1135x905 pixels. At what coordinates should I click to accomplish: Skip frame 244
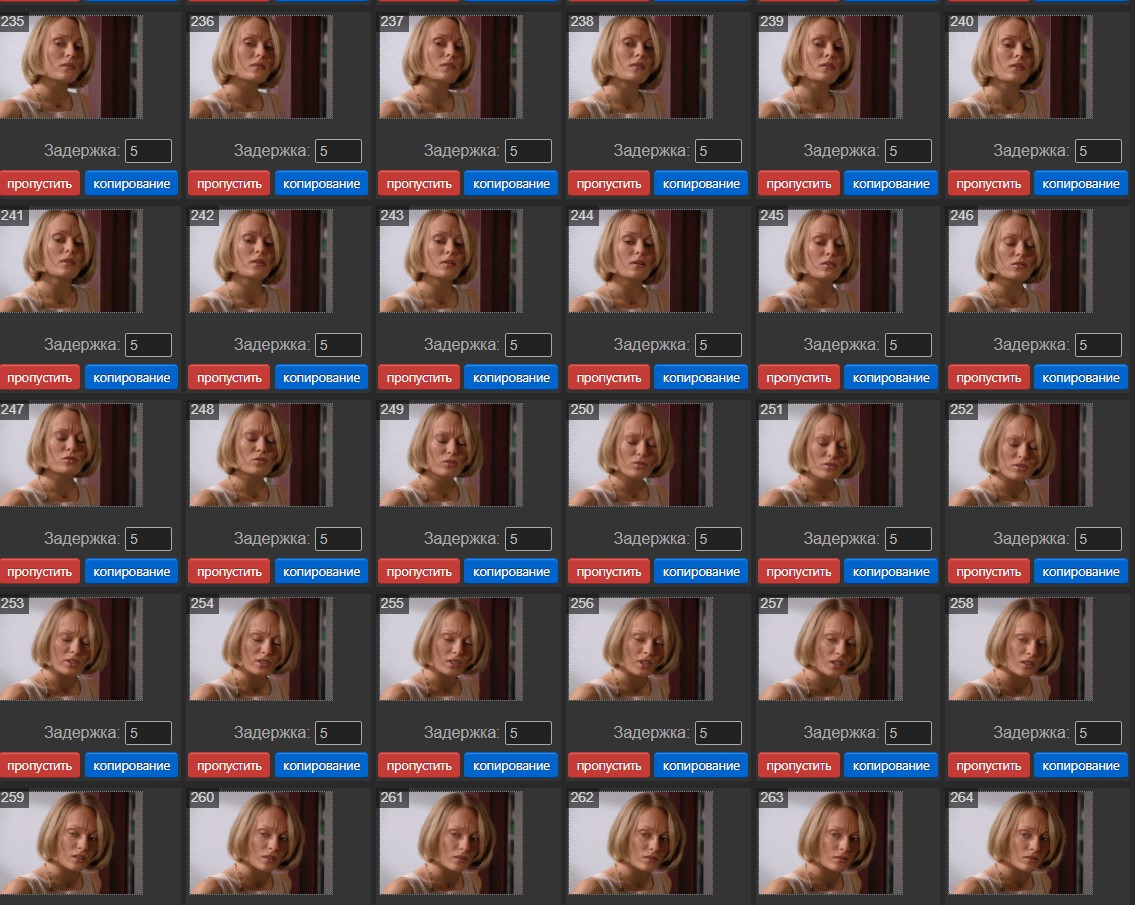pyautogui.click(x=609, y=378)
